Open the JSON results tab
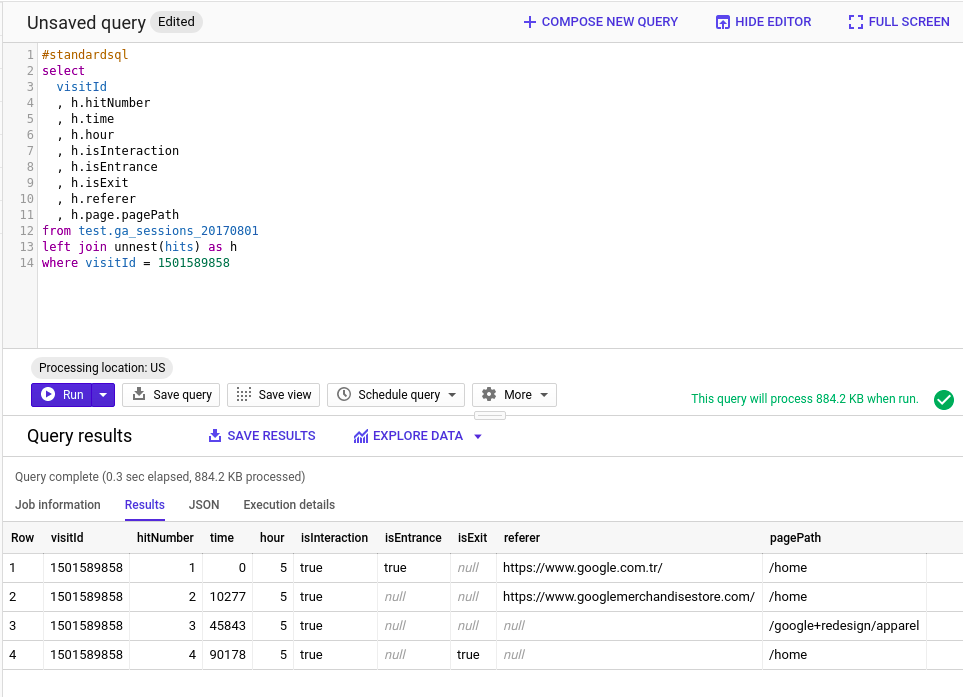963x697 pixels. (204, 505)
